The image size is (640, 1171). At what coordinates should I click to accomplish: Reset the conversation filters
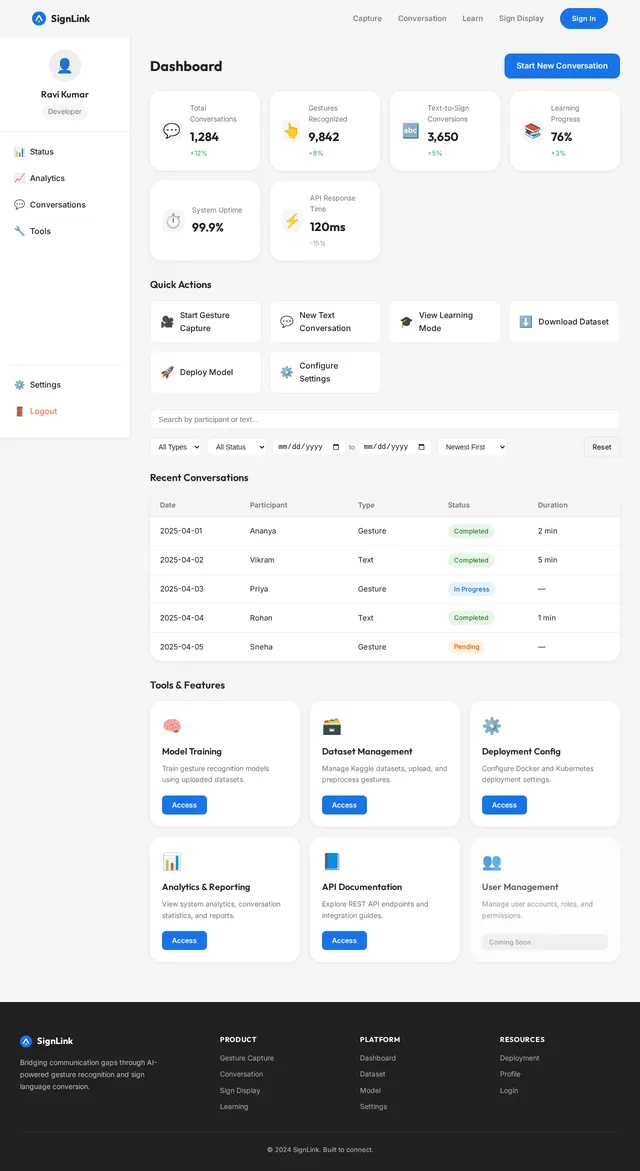[x=602, y=447]
